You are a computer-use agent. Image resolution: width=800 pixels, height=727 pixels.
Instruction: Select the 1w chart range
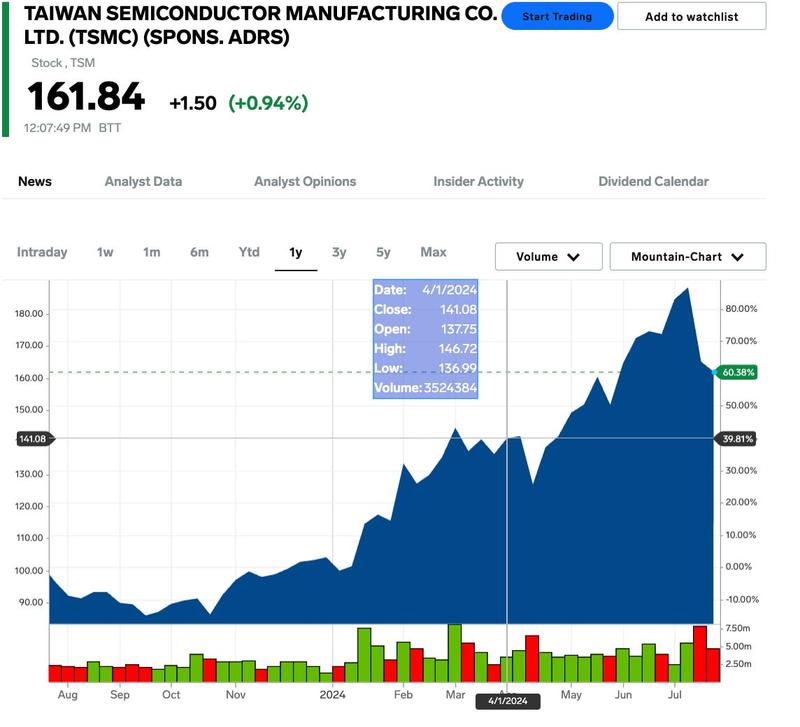(x=105, y=252)
